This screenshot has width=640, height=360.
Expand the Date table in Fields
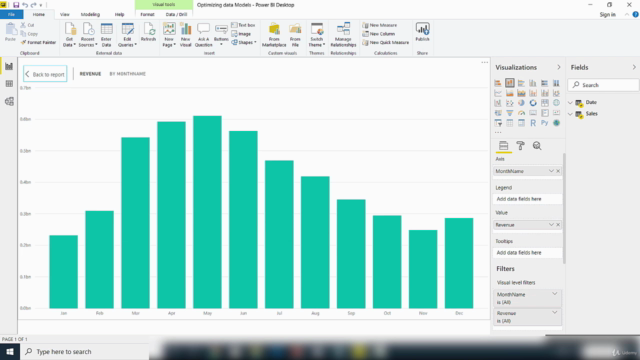point(571,102)
